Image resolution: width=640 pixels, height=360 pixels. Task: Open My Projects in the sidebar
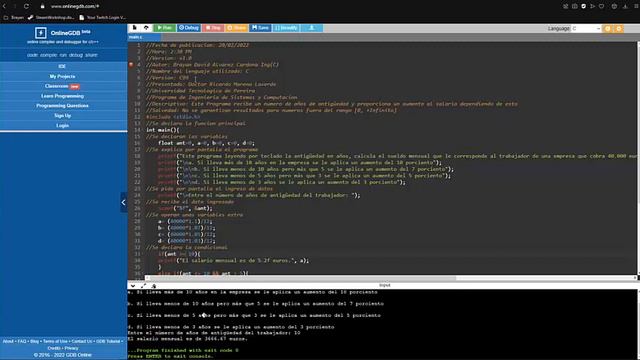coord(62,76)
